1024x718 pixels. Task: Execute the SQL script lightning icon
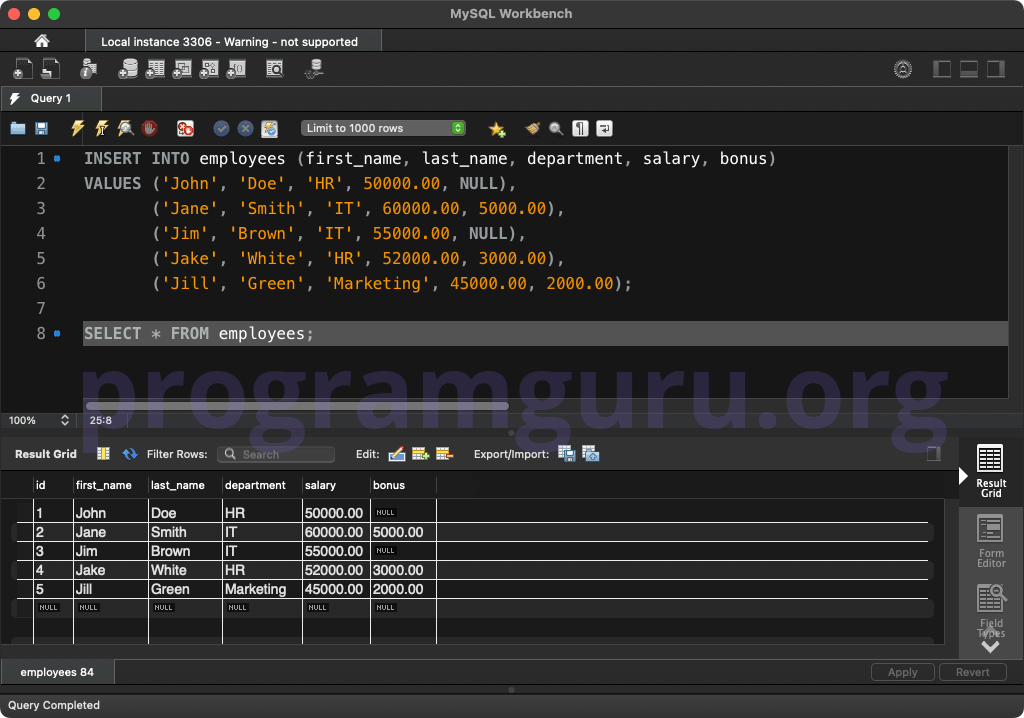(77, 128)
